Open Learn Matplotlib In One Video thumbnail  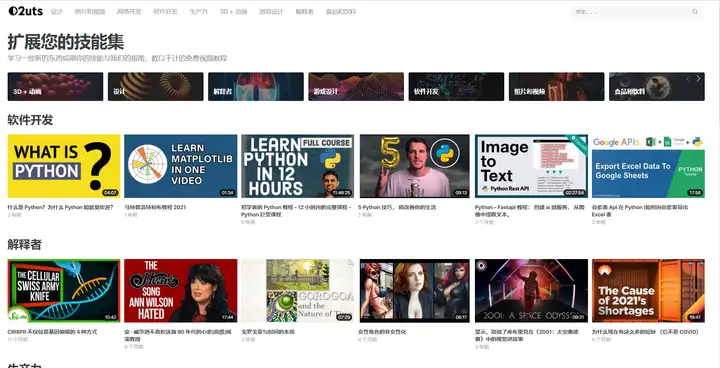pyautogui.click(x=180, y=166)
